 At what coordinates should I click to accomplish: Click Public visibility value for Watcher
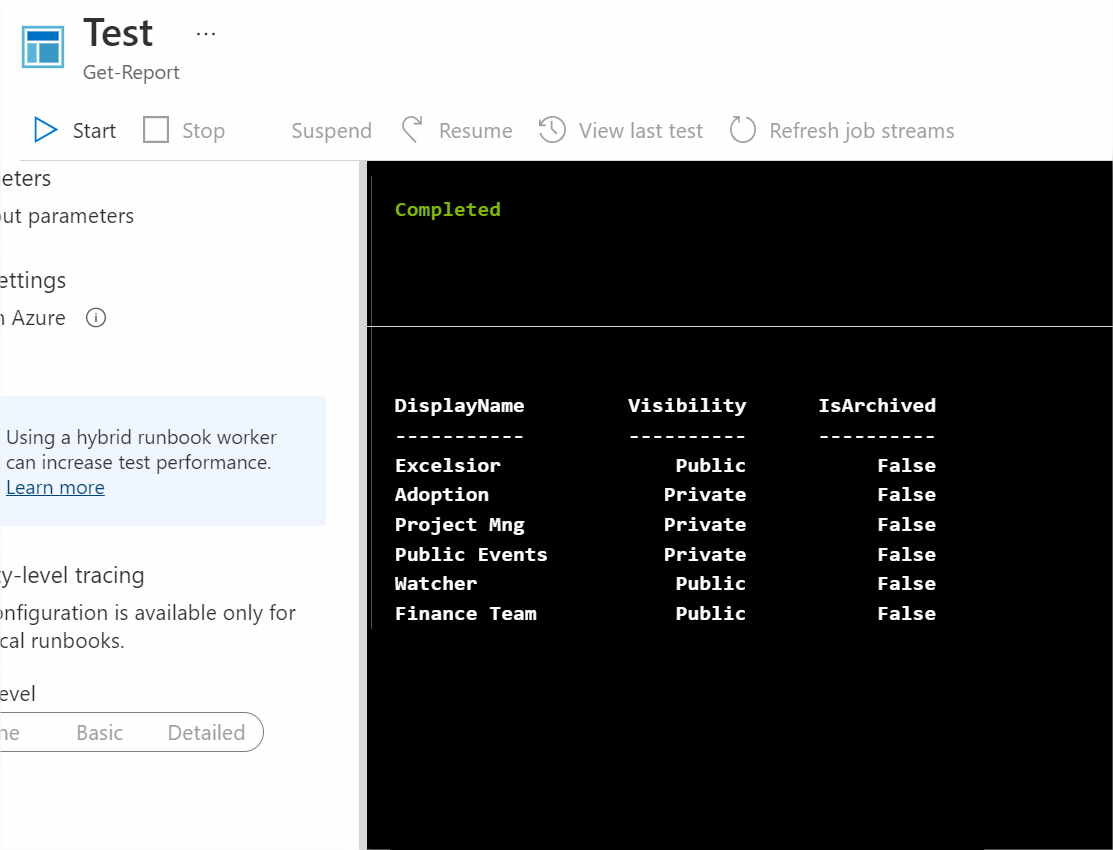tap(711, 584)
